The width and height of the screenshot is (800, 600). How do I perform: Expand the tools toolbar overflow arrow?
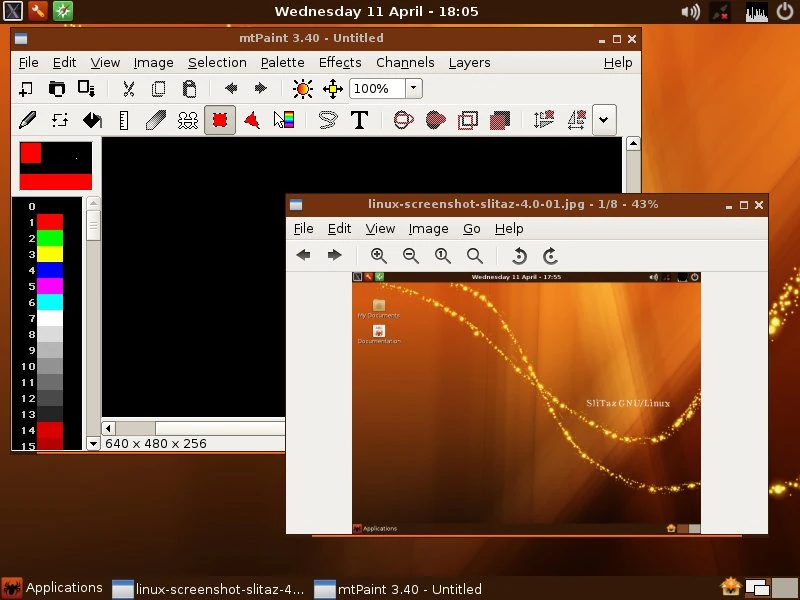click(603, 120)
